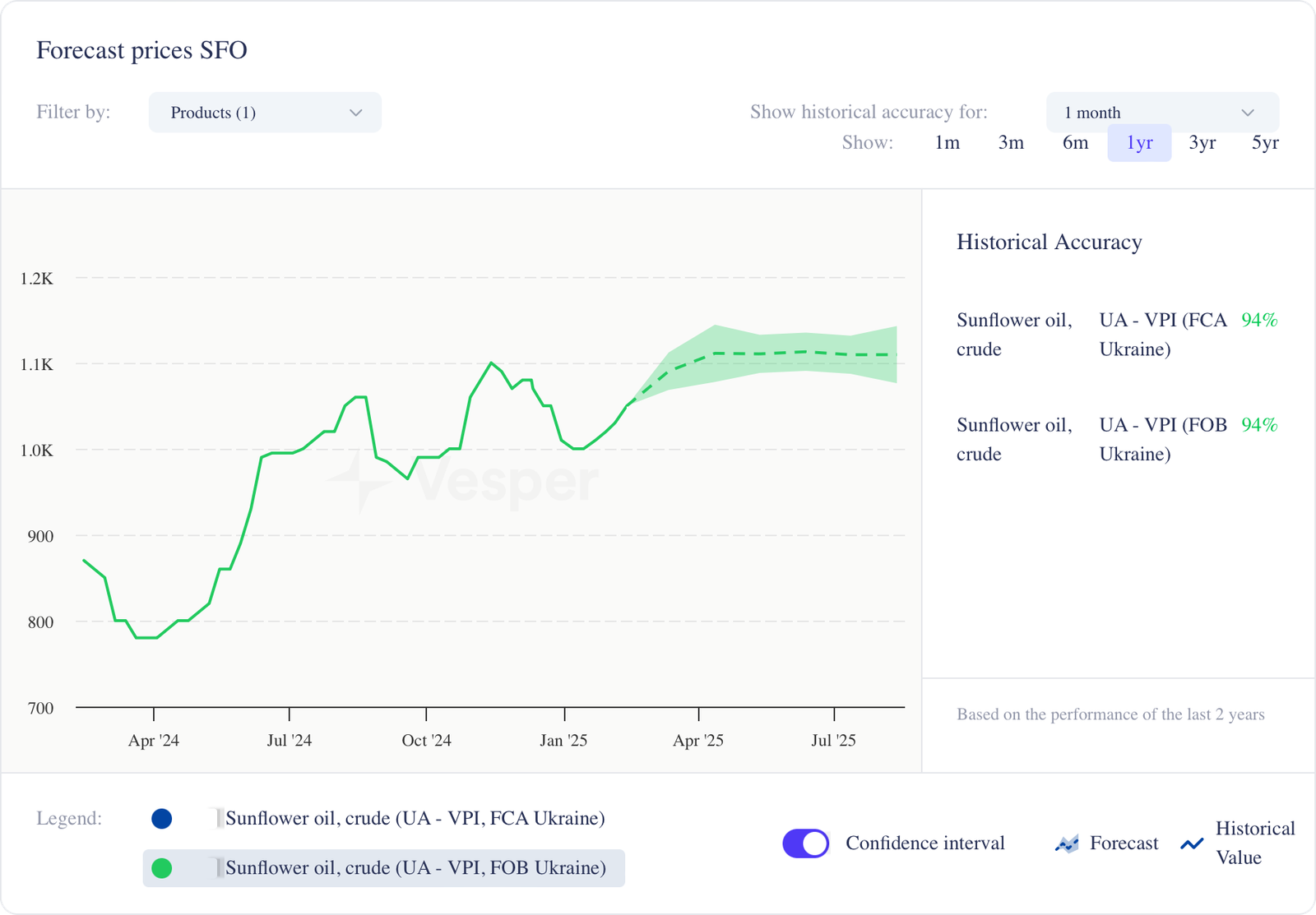Viewport: 1316px width, 915px height.
Task: Open the 1 month historical accuracy dropdown
Action: point(1161,113)
